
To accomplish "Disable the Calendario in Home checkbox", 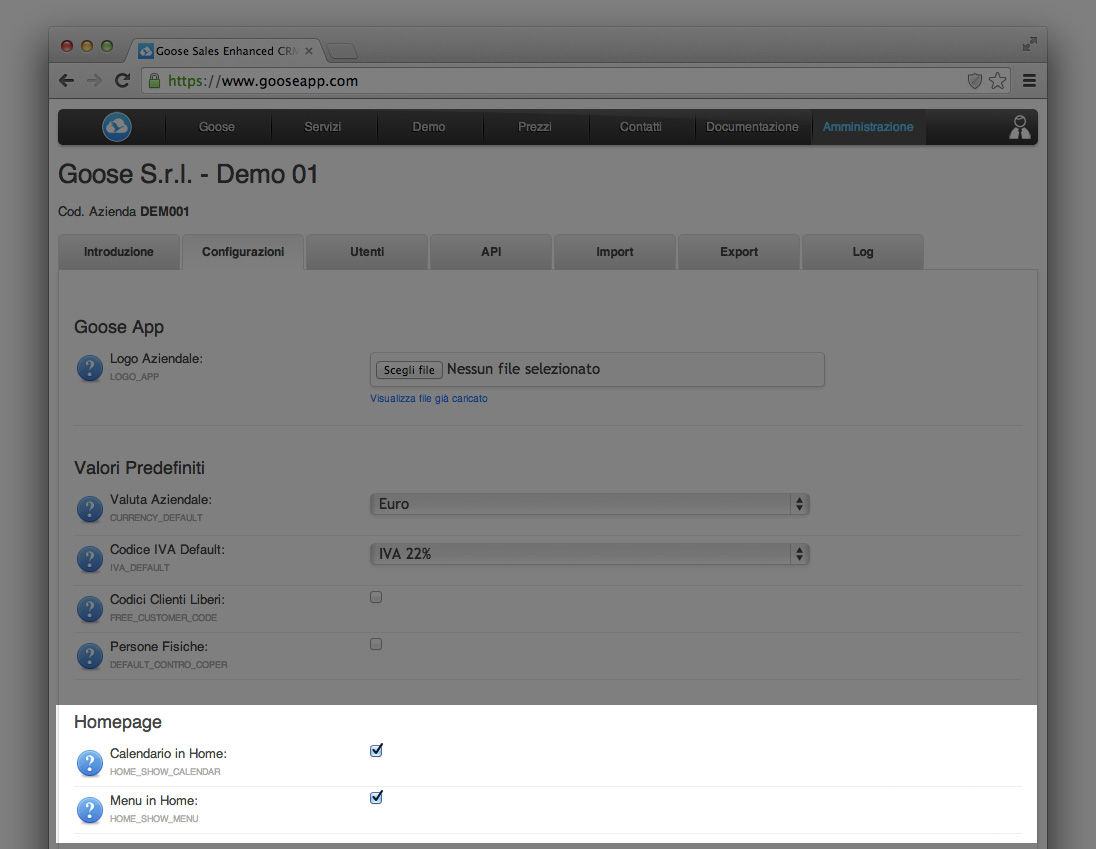I will pos(376,749).
